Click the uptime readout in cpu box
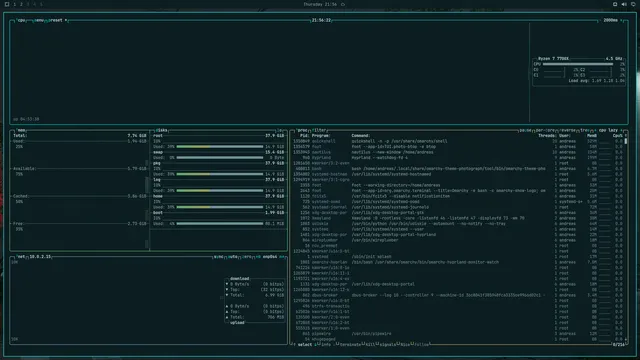The image size is (640, 360). (26, 119)
